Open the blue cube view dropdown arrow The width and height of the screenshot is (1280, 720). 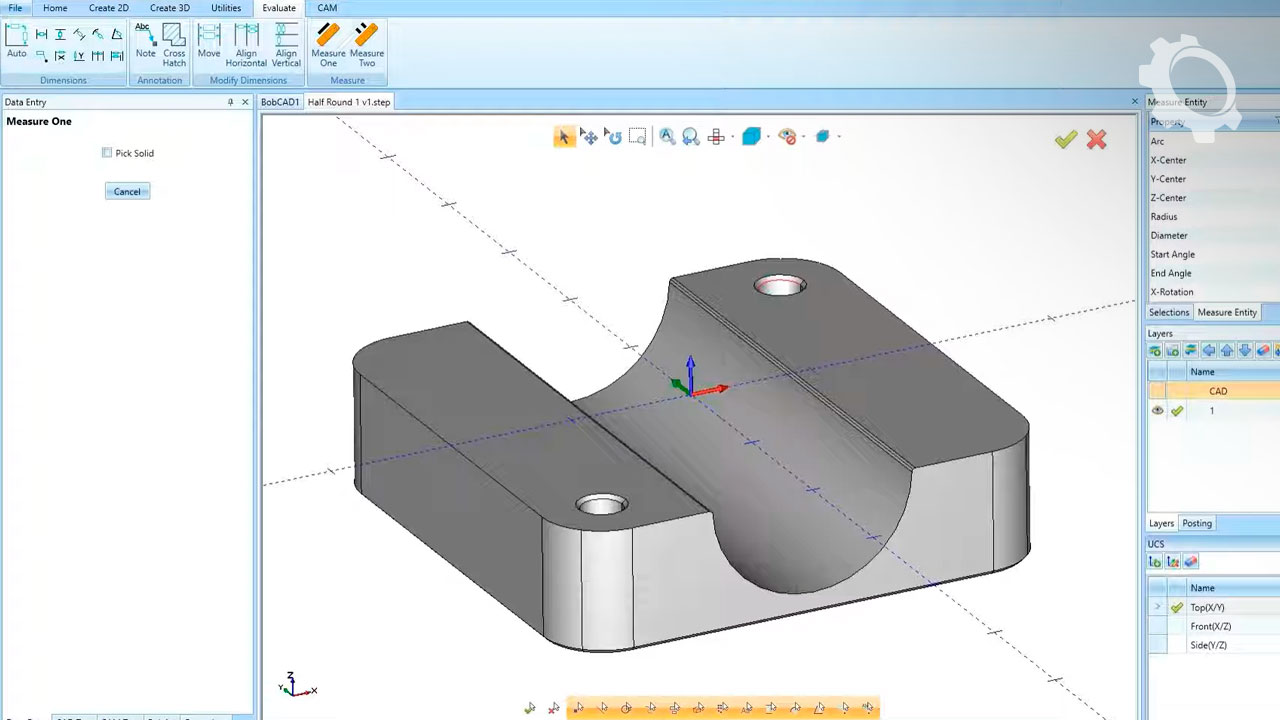(768, 137)
